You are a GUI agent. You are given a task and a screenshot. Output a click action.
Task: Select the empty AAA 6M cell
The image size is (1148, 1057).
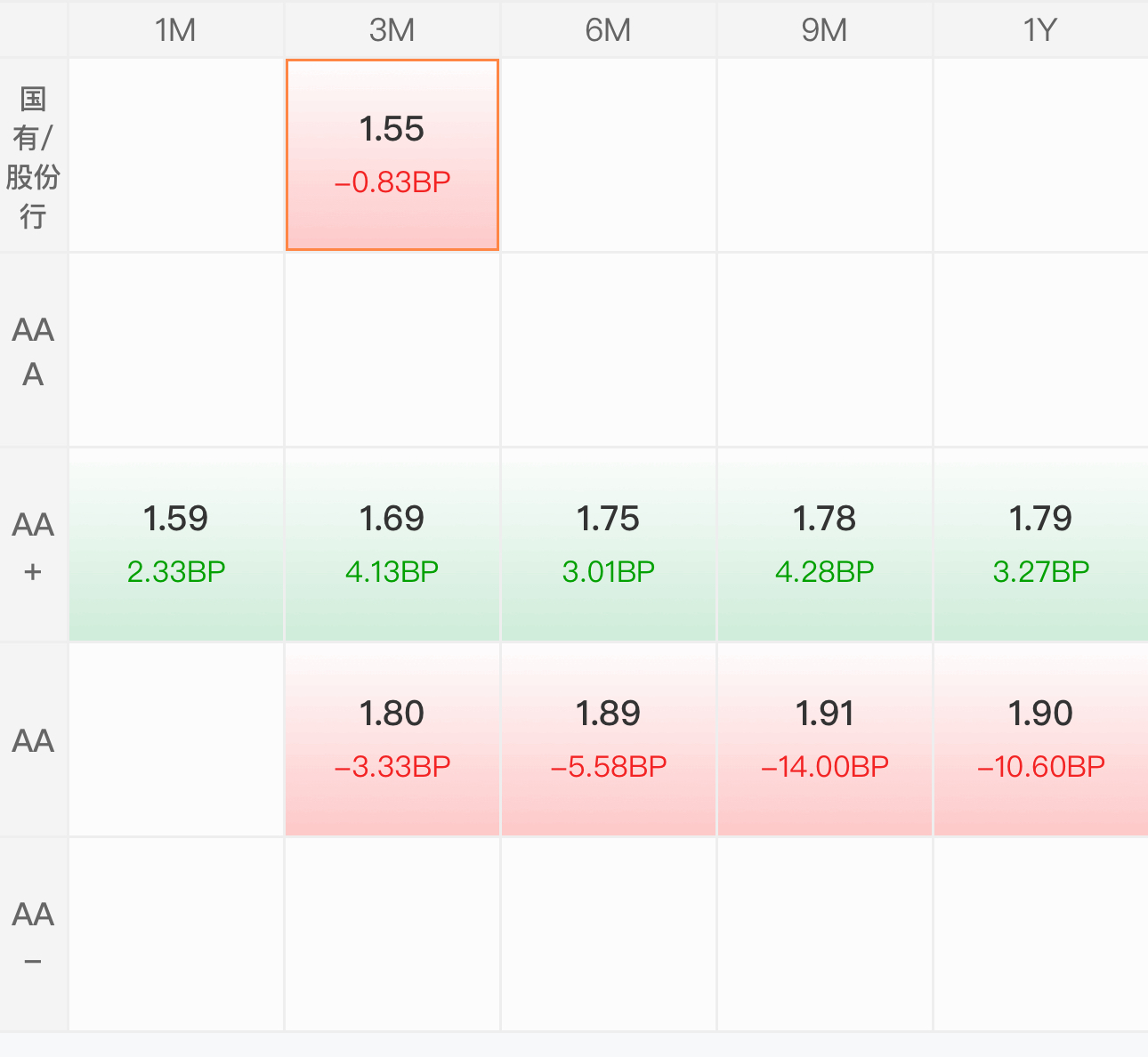coord(609,351)
